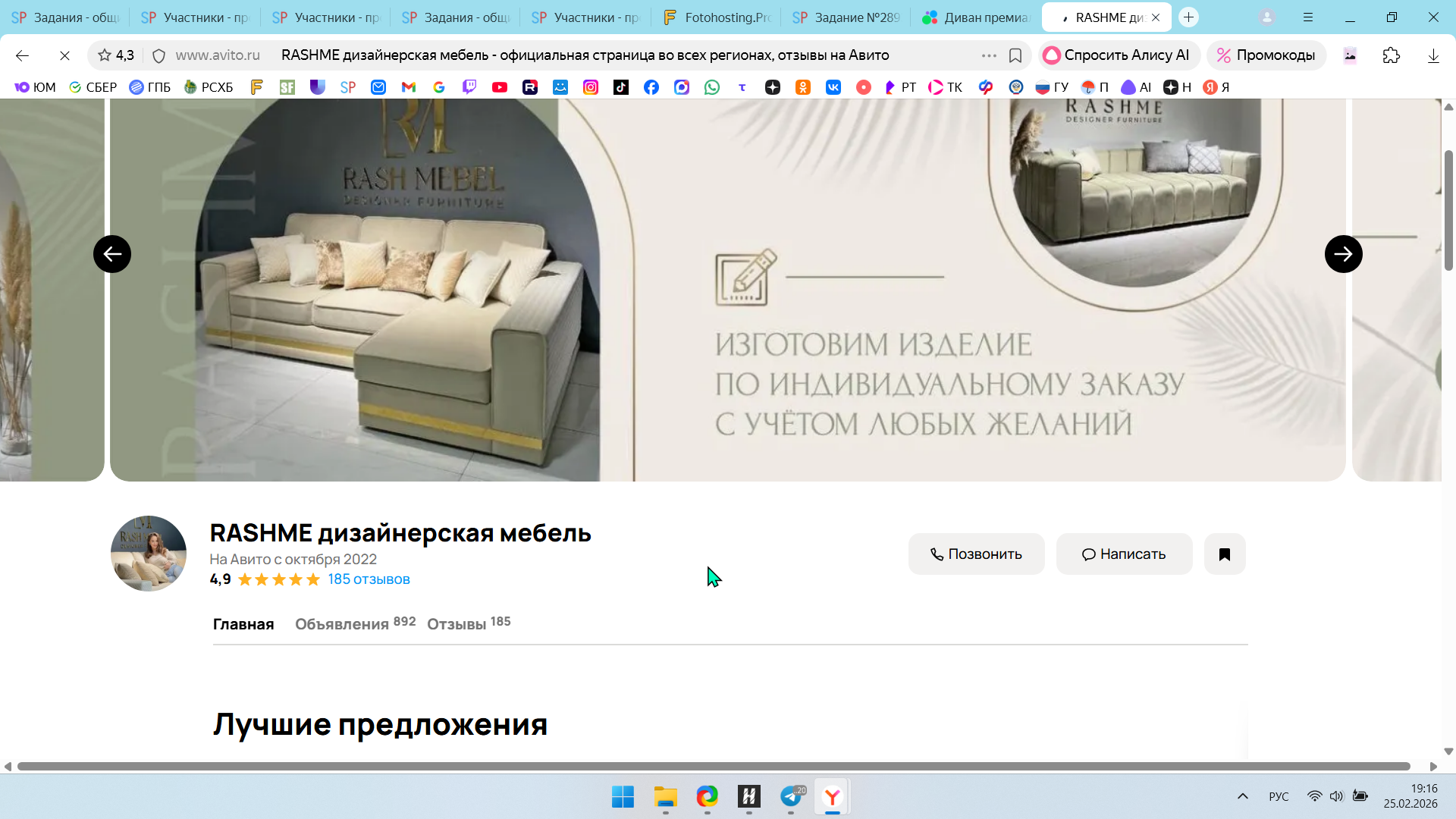Stop page loading with the X button
Screen dimensions: 1456x819
[64, 55]
